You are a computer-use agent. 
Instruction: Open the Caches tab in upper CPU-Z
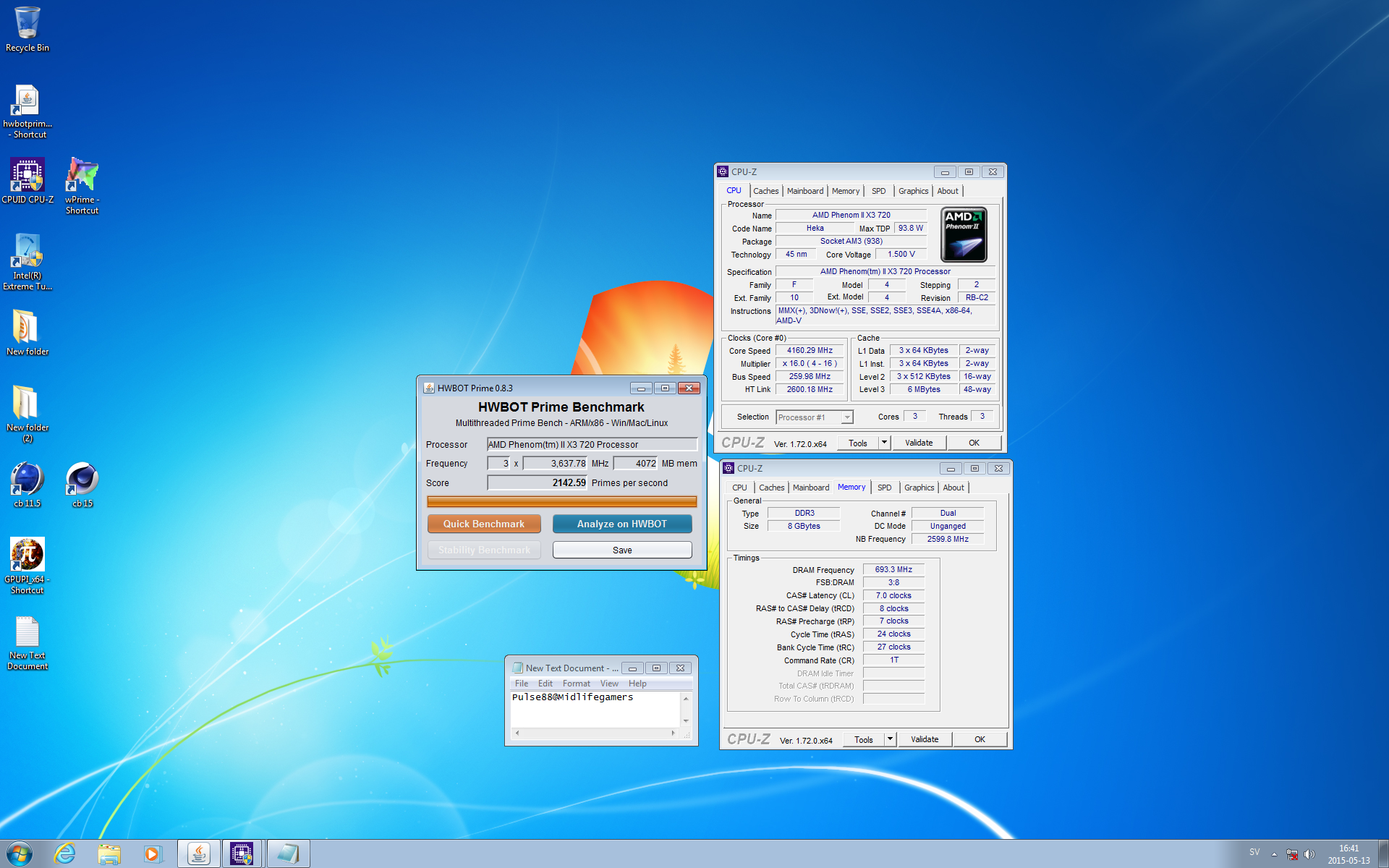click(765, 191)
